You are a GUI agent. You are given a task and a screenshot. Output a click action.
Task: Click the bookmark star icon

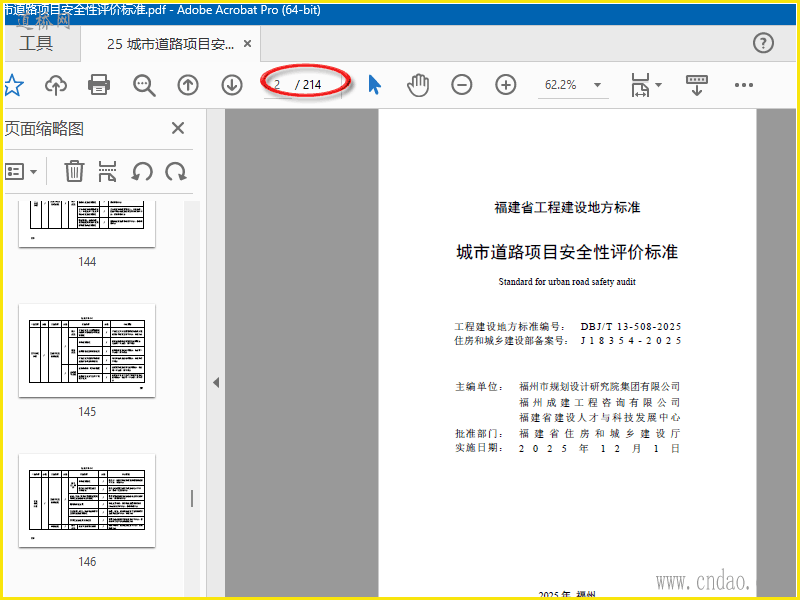pos(13,85)
